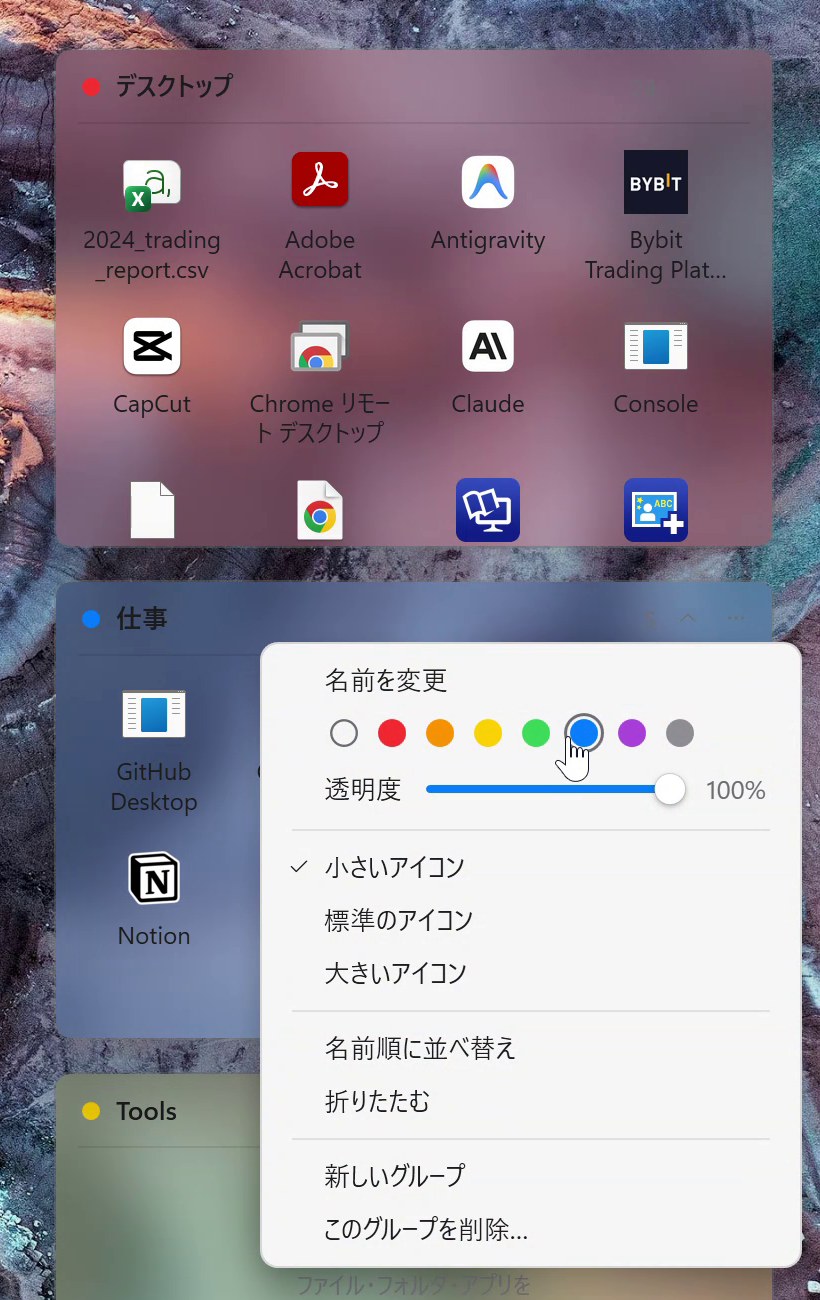This screenshot has height=1300, width=820.
Task: Open the 2024_trading_report.csv file icon
Action: tap(152, 185)
